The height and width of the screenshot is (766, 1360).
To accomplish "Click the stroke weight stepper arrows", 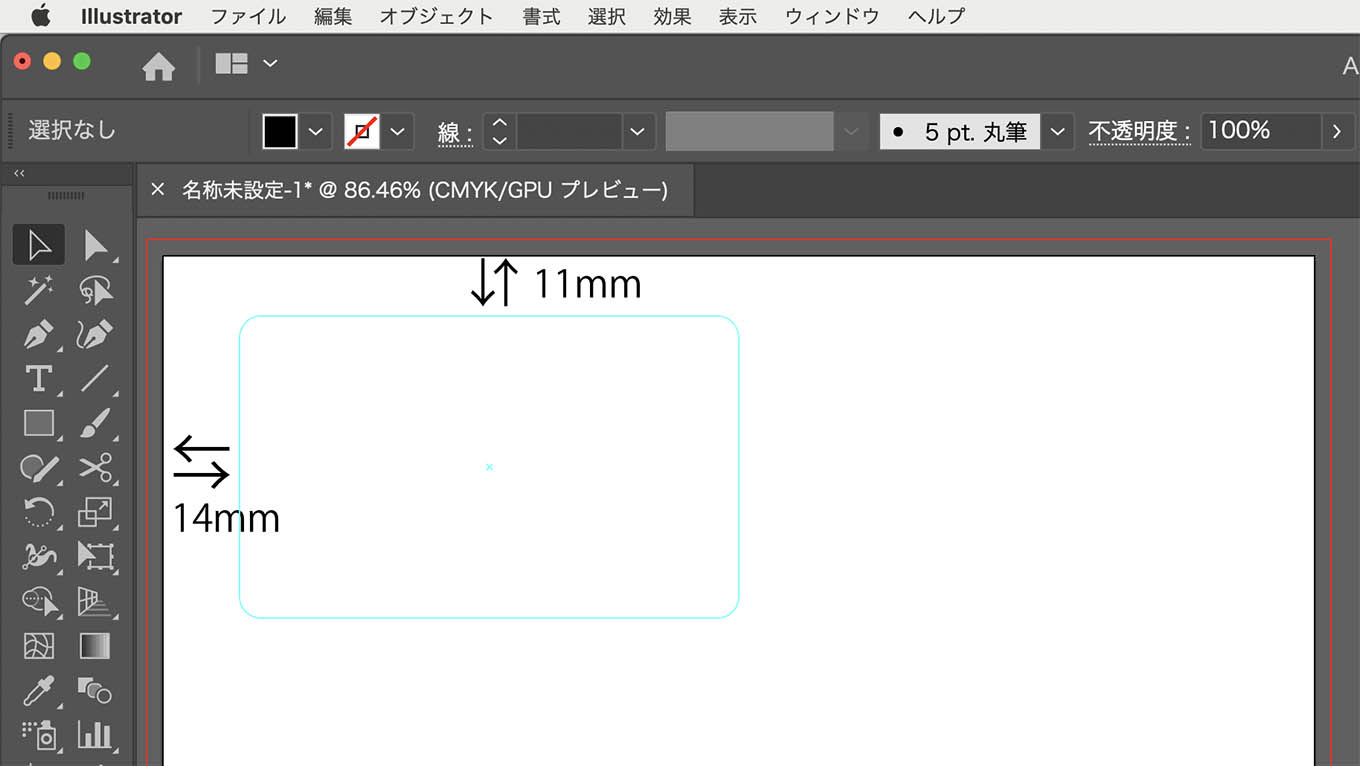I will (500, 132).
